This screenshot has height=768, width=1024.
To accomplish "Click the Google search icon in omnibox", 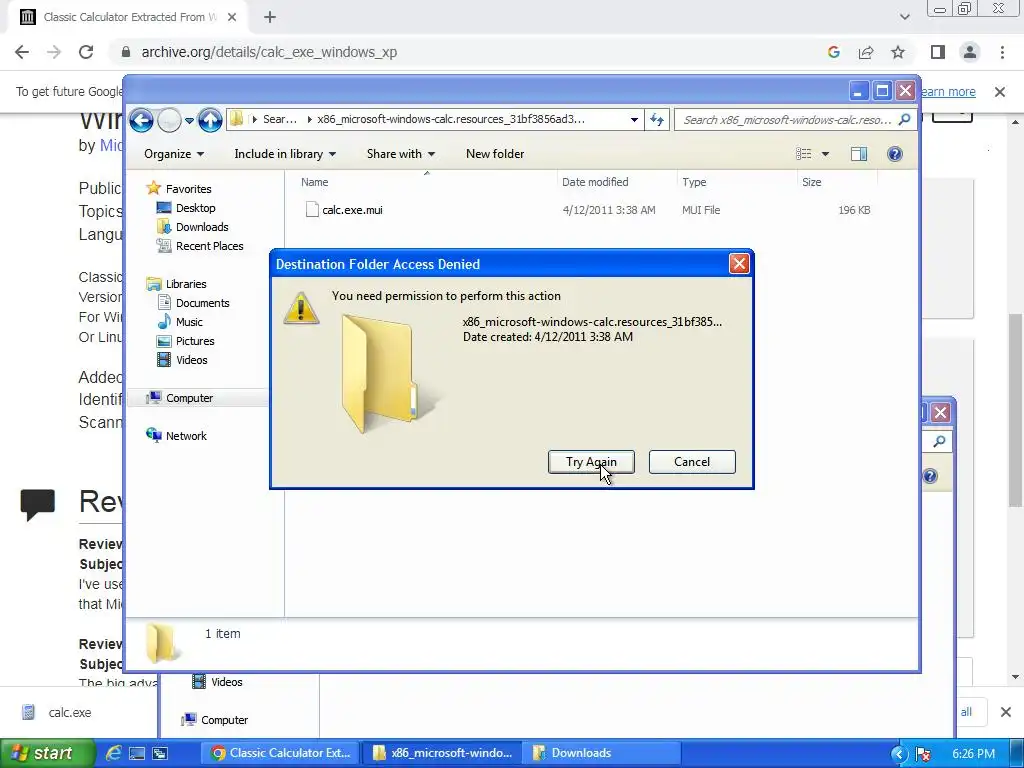I will point(833,52).
